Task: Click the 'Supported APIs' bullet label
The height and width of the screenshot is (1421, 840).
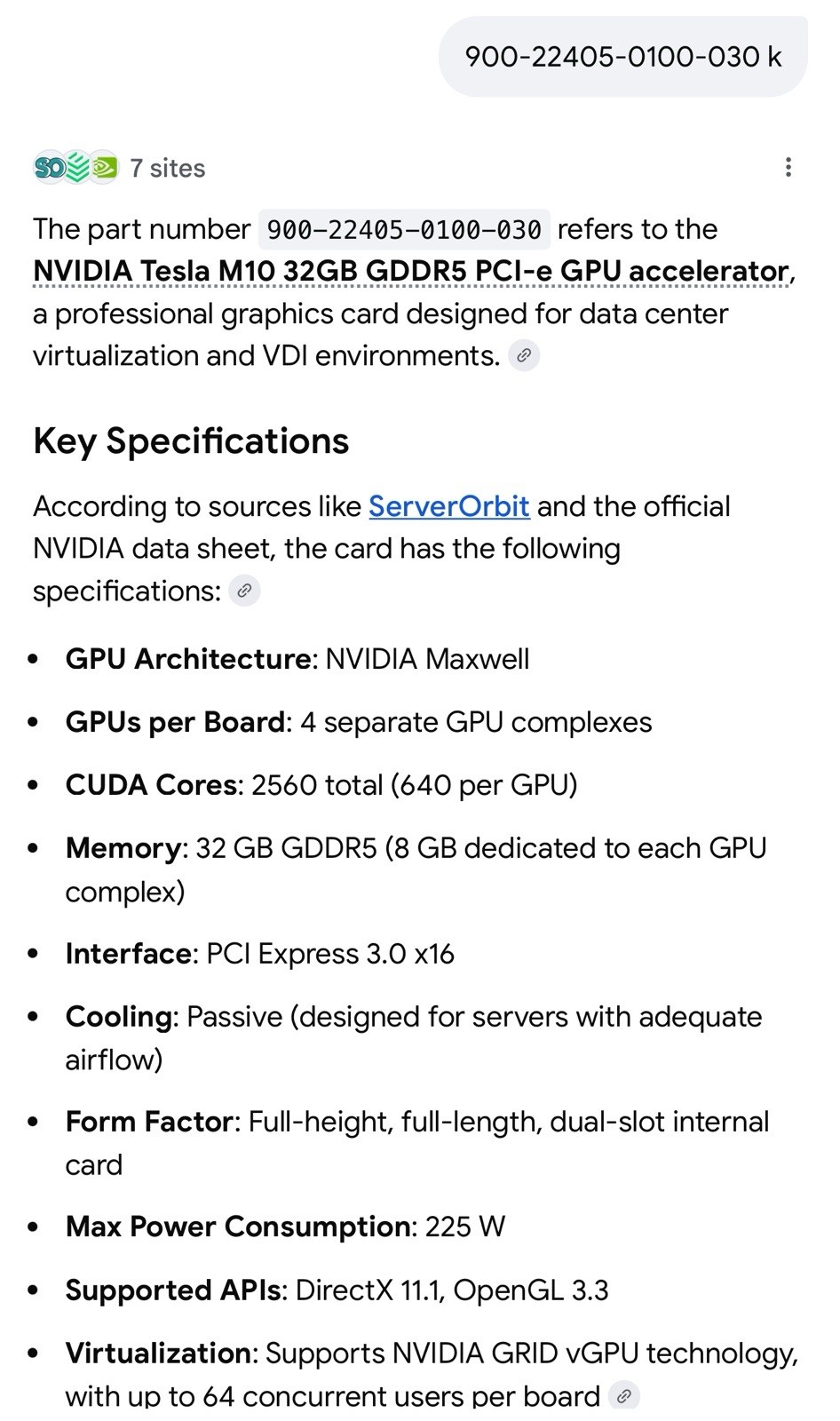Action: pyautogui.click(x=172, y=1290)
